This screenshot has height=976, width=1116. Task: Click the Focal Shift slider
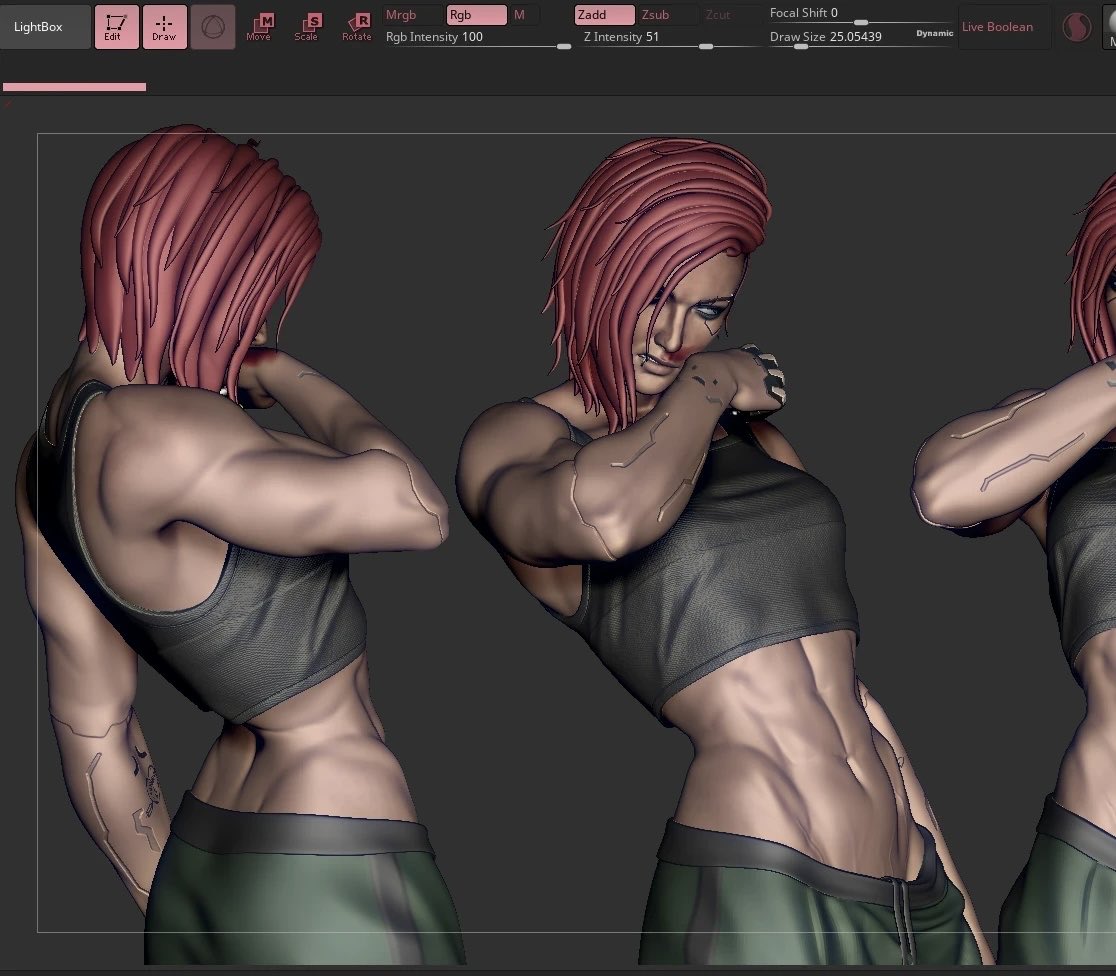860,14
